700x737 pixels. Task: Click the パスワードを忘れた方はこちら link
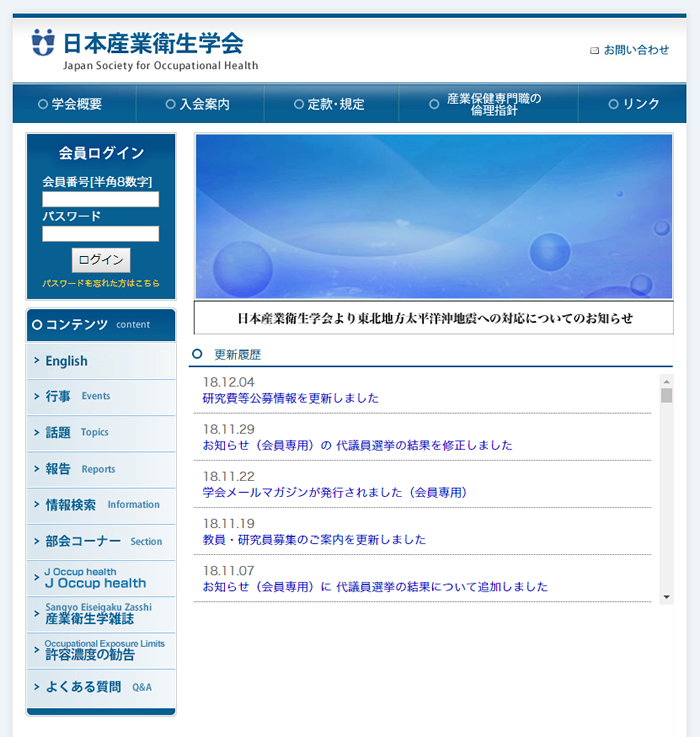(x=101, y=283)
